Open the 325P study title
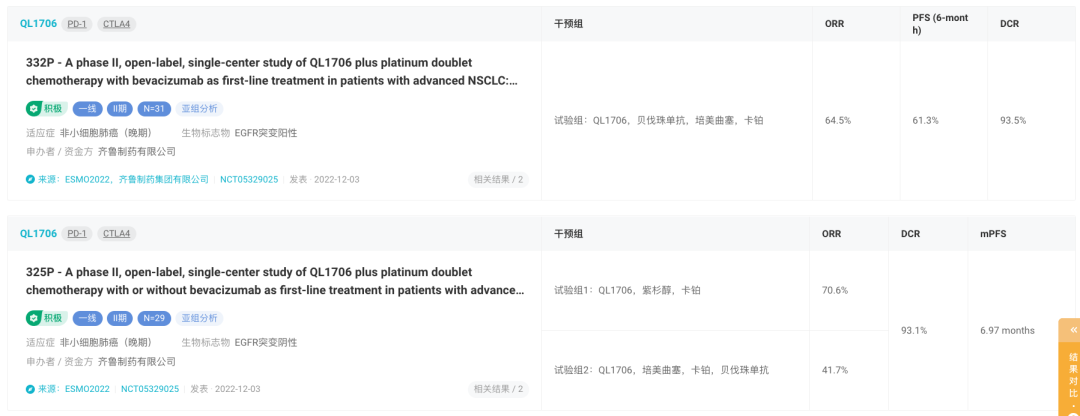The image size is (1080, 416). (x=275, y=280)
